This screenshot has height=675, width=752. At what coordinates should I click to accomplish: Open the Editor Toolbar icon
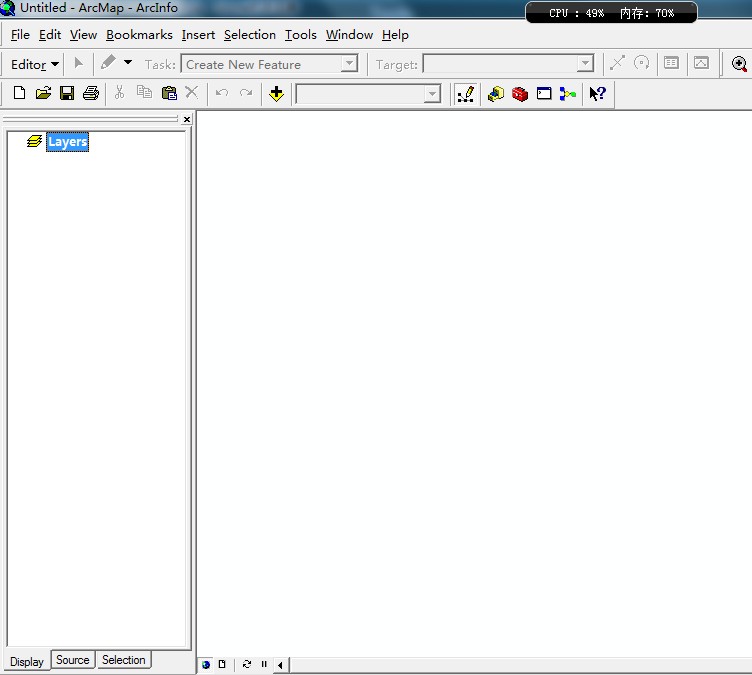tap(466, 94)
